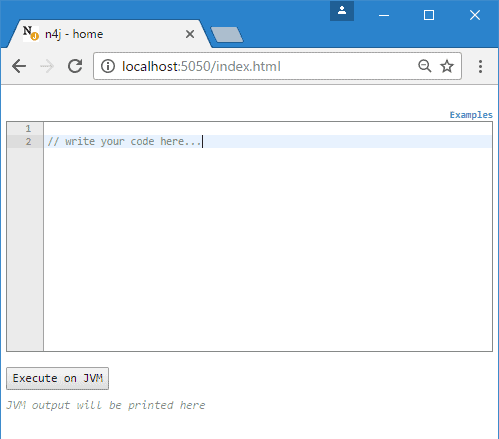Click the 'JVM output will be printed here' text
The width and height of the screenshot is (499, 439).
[x=105, y=405]
